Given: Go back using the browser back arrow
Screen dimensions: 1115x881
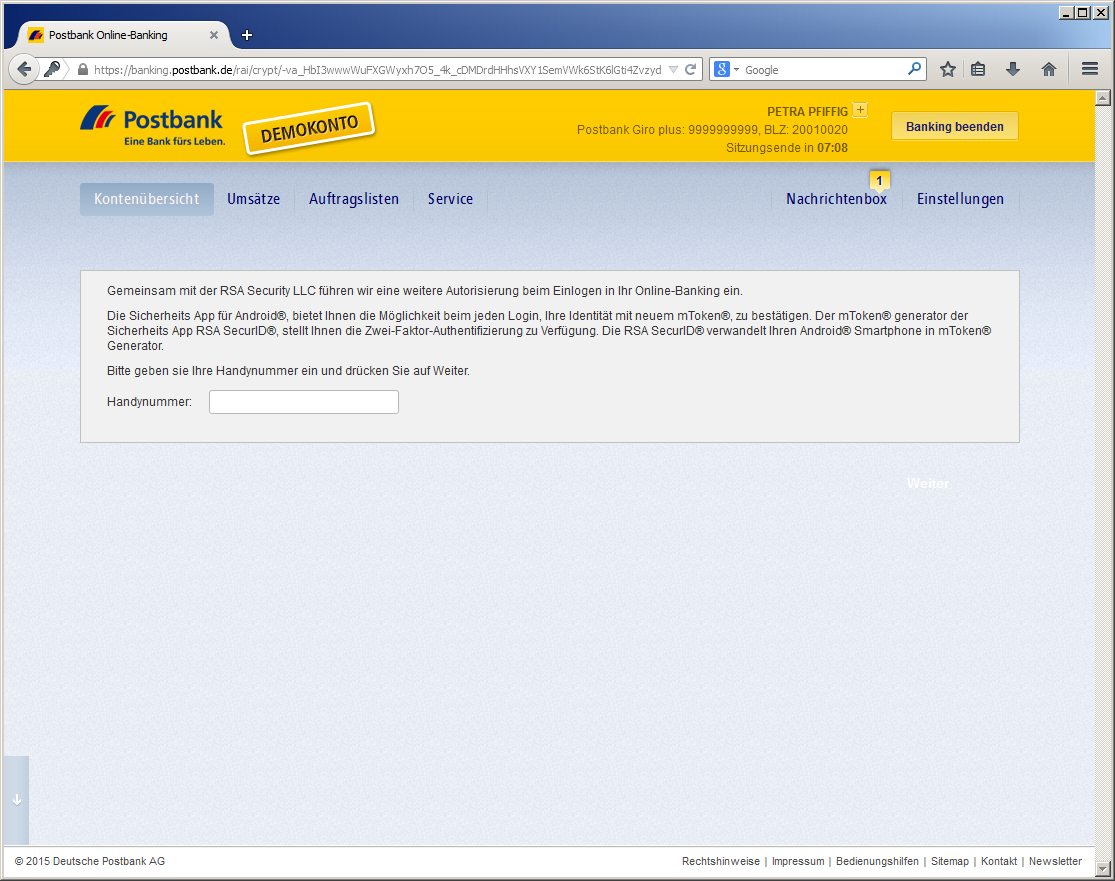Looking at the screenshot, I should point(23,69).
